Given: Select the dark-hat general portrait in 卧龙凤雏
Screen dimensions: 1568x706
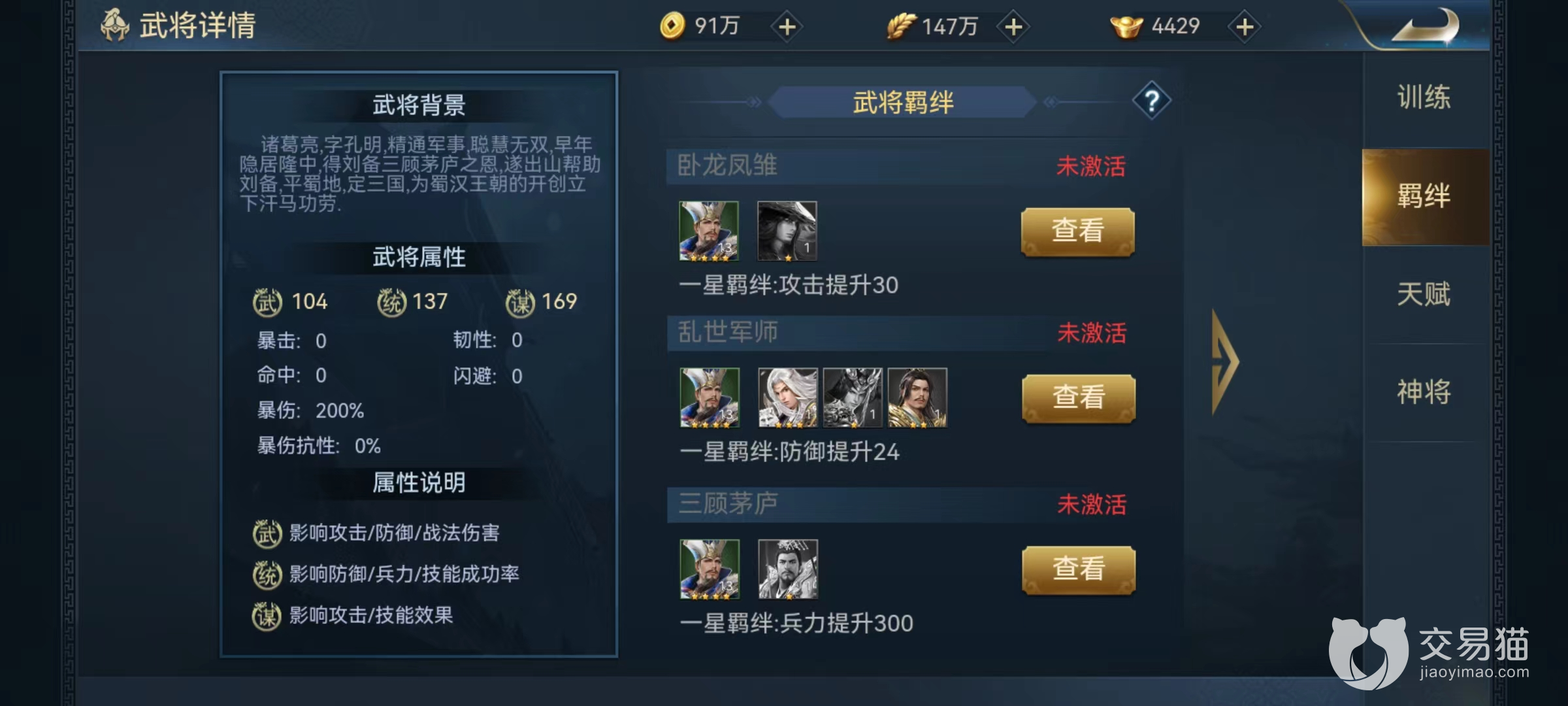Looking at the screenshot, I should coord(787,231).
